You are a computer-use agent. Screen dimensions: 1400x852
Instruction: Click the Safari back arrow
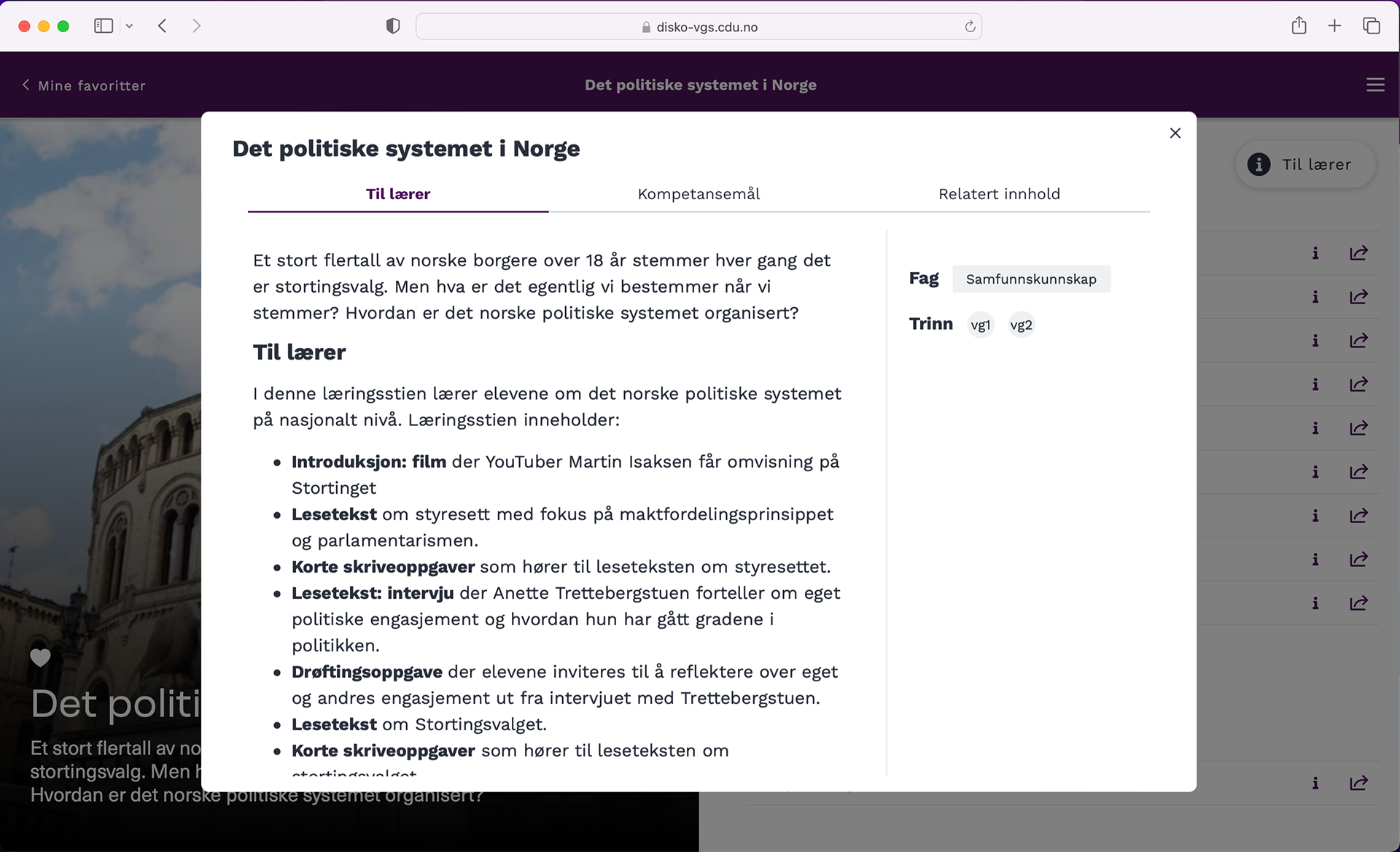[163, 26]
